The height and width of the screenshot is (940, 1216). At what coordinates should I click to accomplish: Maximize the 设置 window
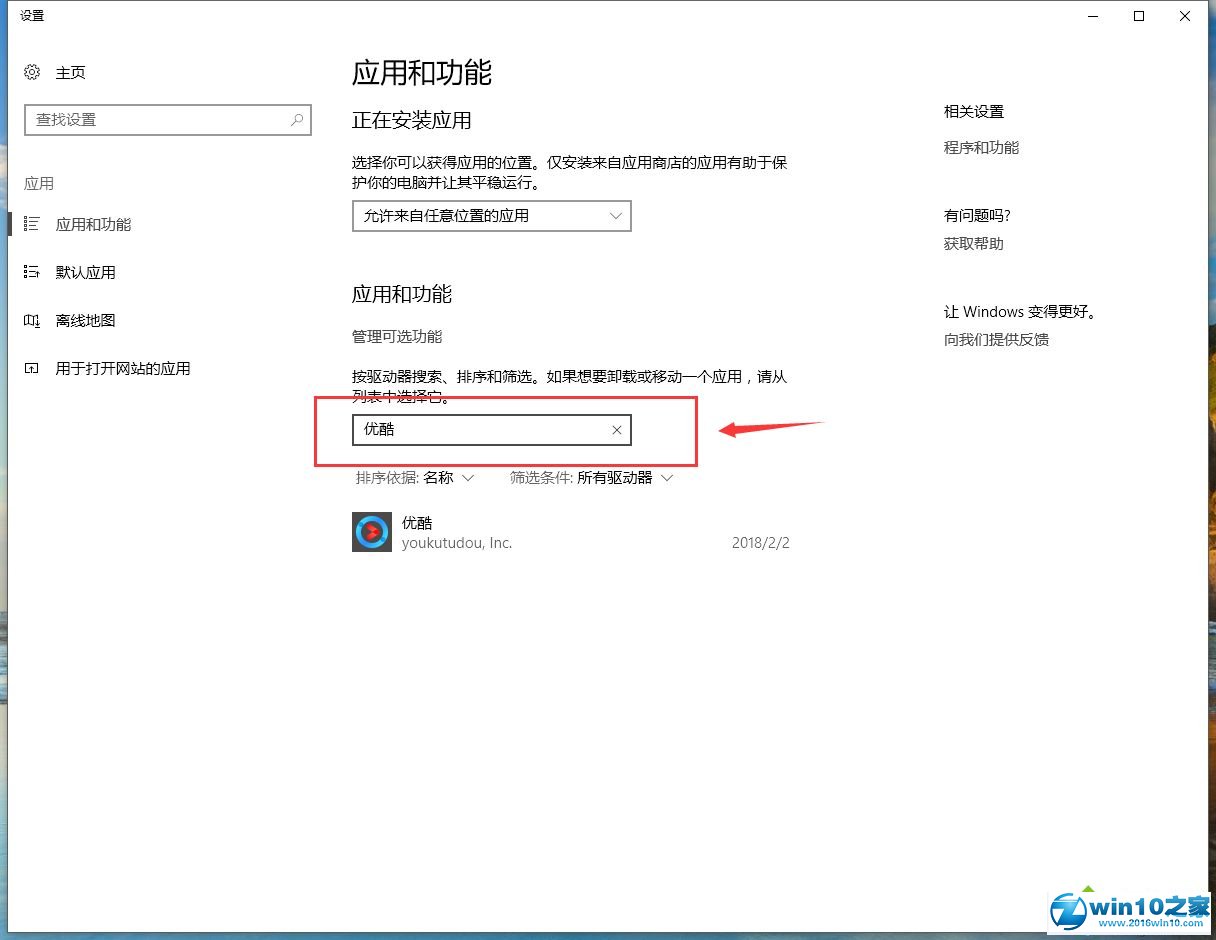pyautogui.click(x=1139, y=16)
